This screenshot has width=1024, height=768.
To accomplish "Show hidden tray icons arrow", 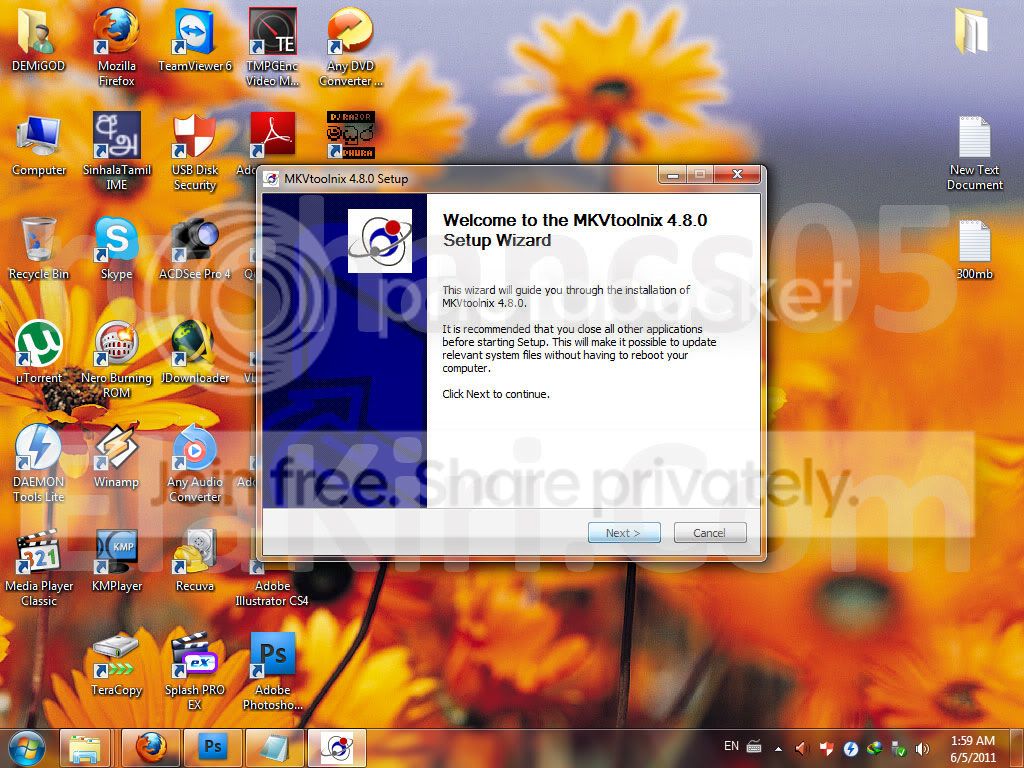I will tap(778, 749).
